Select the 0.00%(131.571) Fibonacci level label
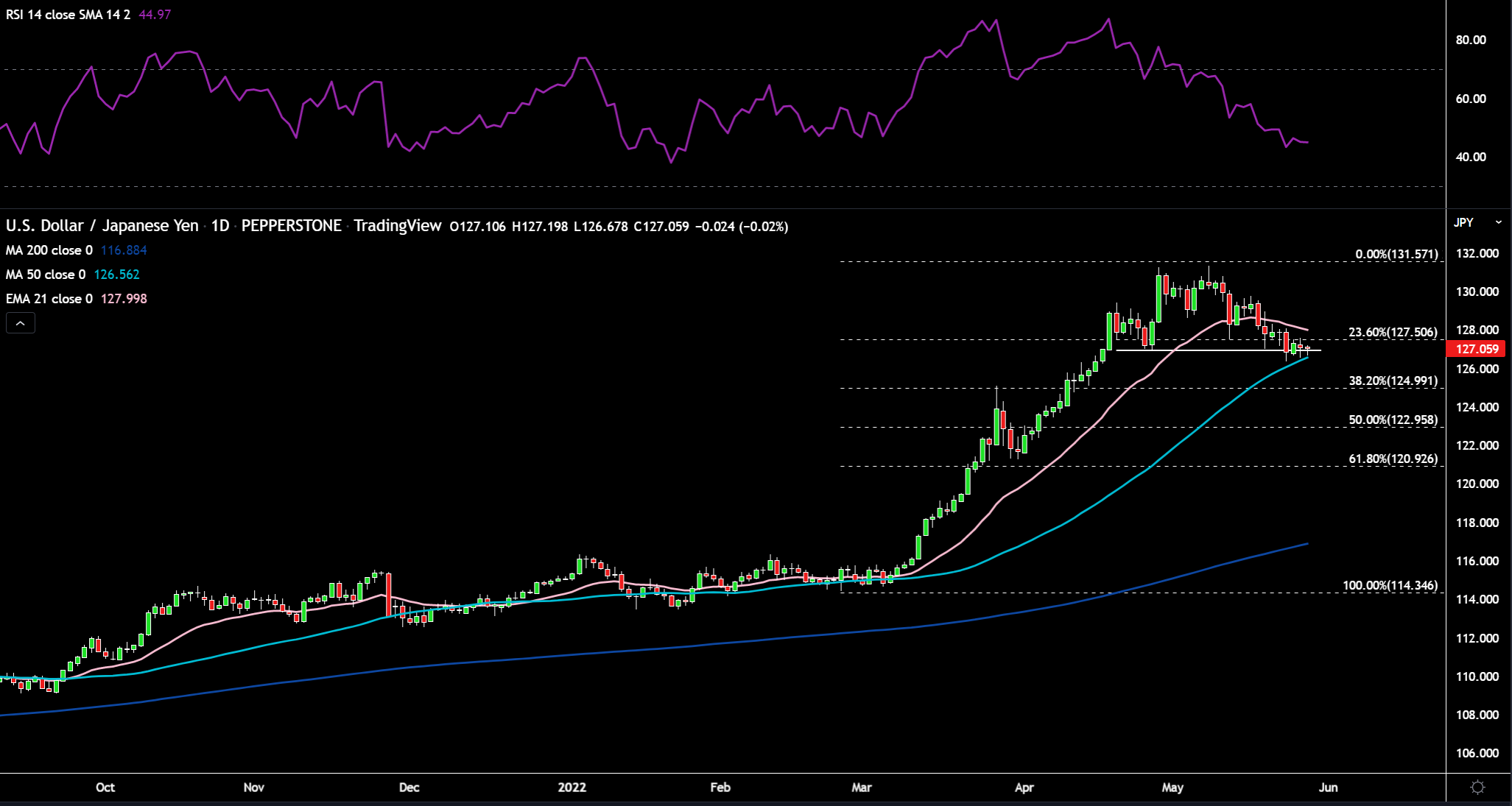Viewport: 1512px width, 806px height. pos(1396,254)
